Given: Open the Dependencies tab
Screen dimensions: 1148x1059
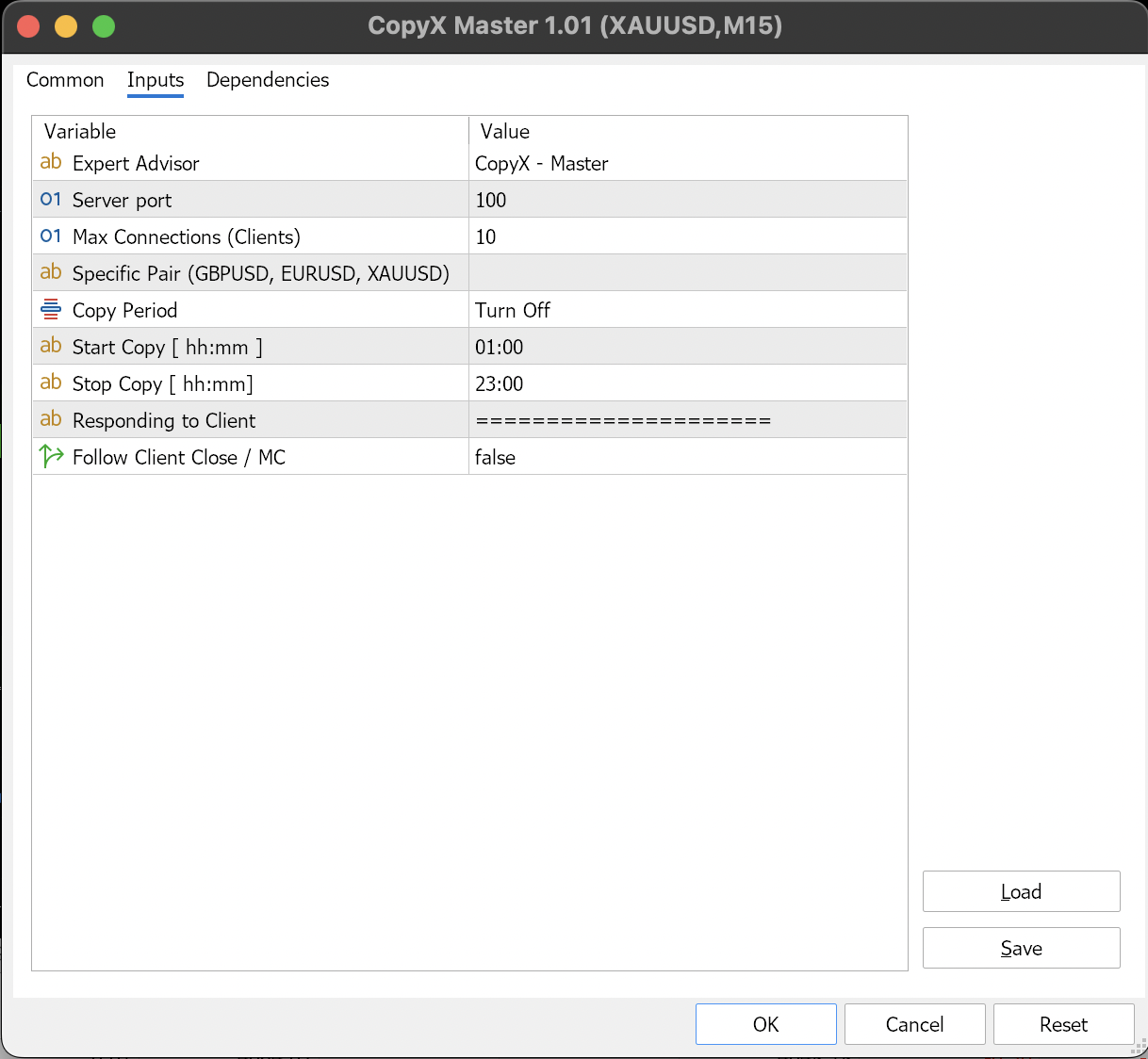Looking at the screenshot, I should point(268,80).
